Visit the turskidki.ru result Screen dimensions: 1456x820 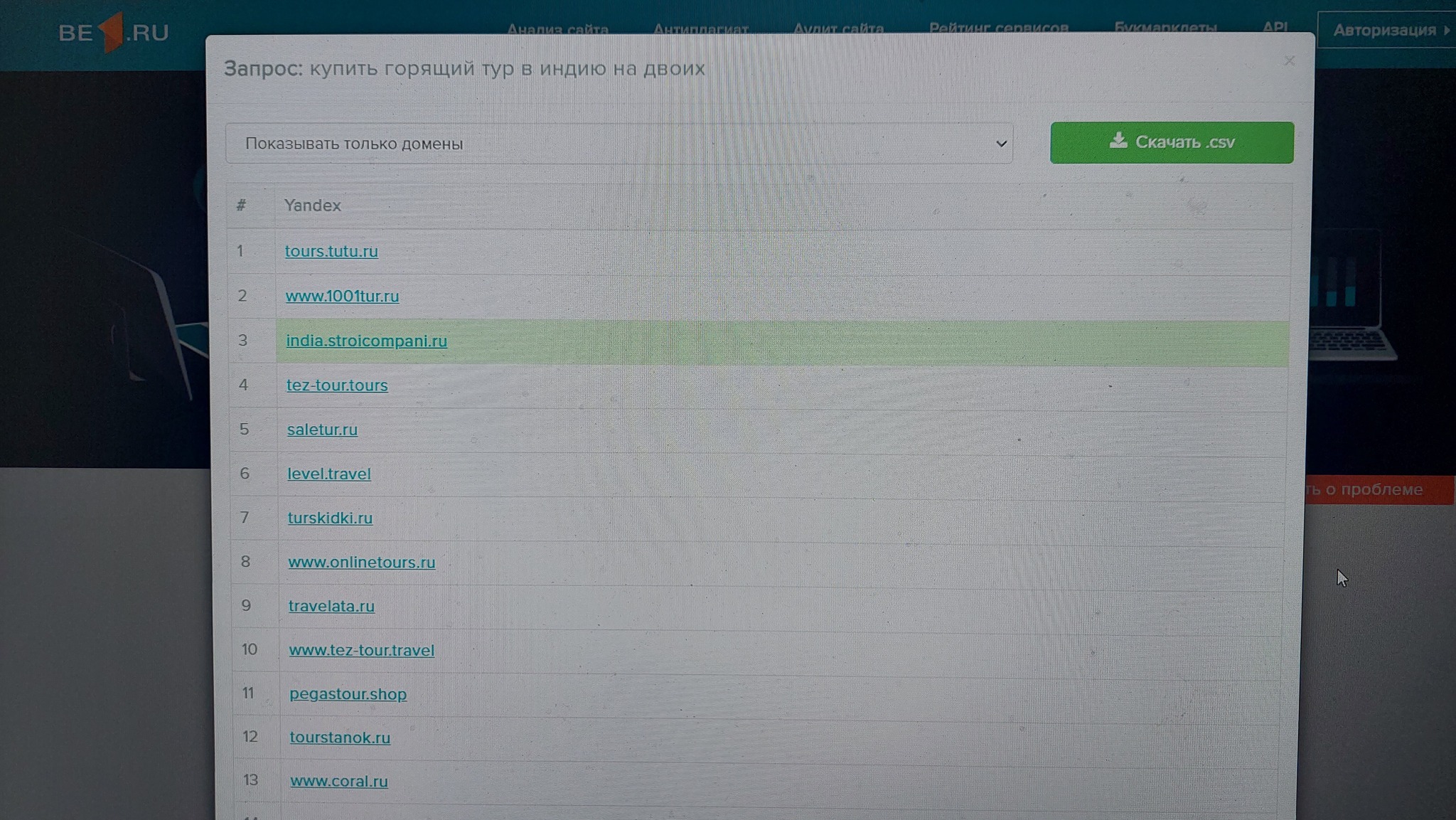coord(330,518)
